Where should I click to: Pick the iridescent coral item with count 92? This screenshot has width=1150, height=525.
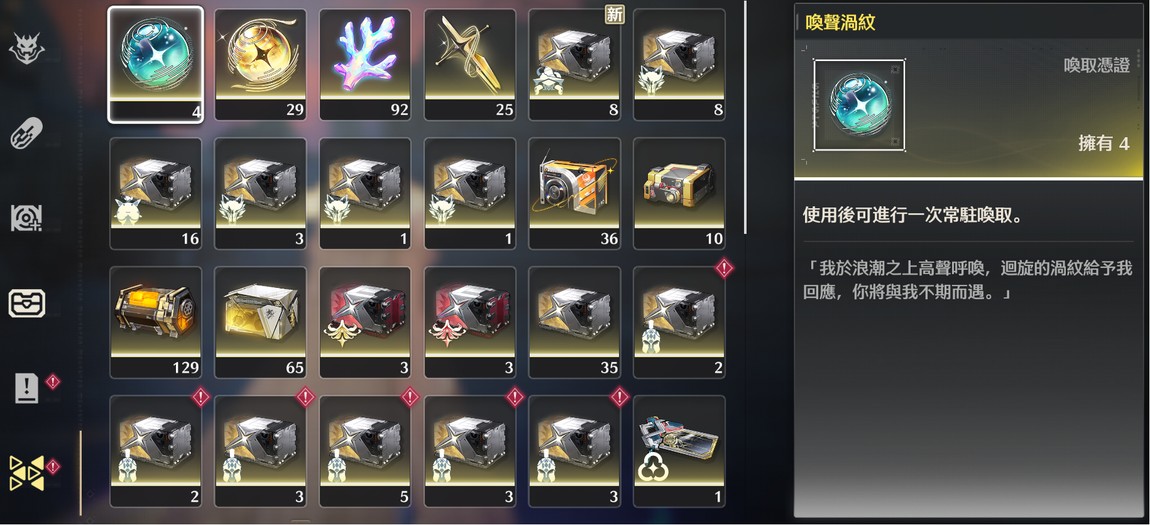tap(365, 65)
